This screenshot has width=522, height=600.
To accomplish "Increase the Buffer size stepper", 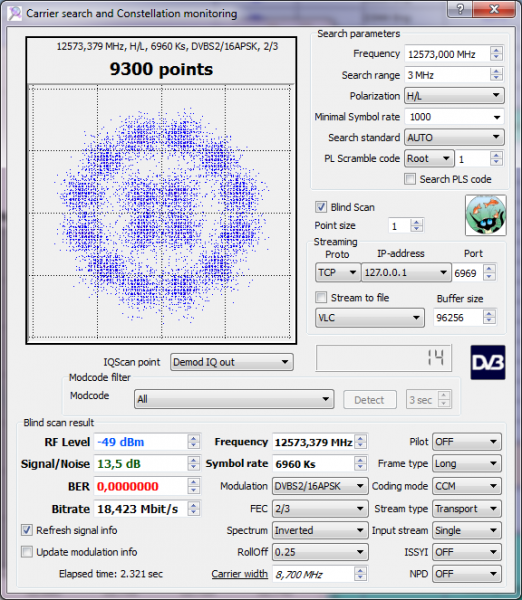I will click(489, 313).
